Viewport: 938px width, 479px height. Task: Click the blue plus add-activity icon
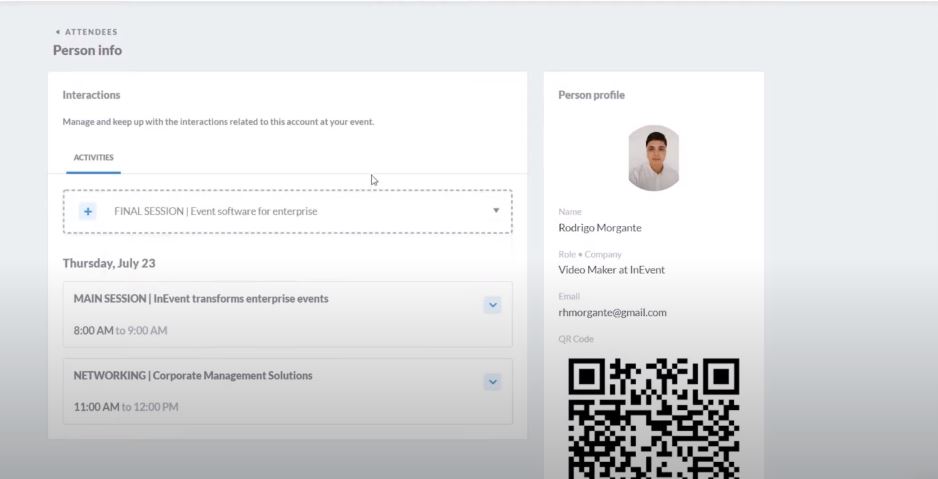point(87,211)
